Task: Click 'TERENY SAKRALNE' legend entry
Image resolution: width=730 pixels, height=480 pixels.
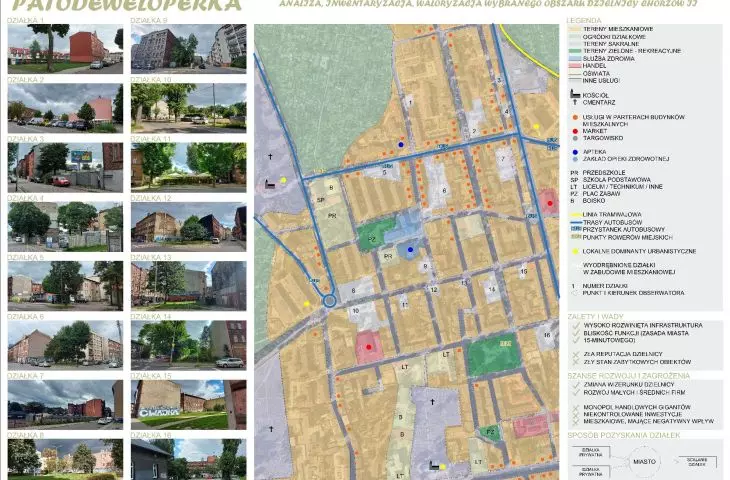Action: [611, 44]
